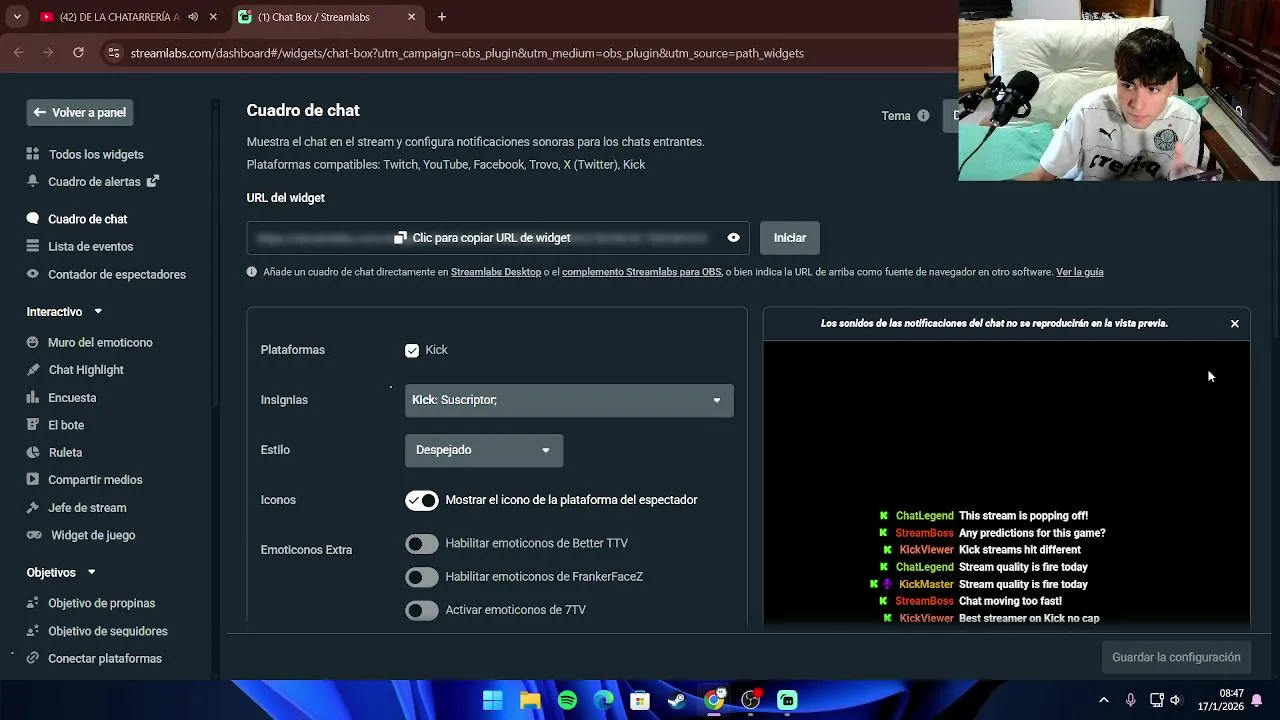
Task: Open the Insignias dropdown
Action: coord(569,400)
